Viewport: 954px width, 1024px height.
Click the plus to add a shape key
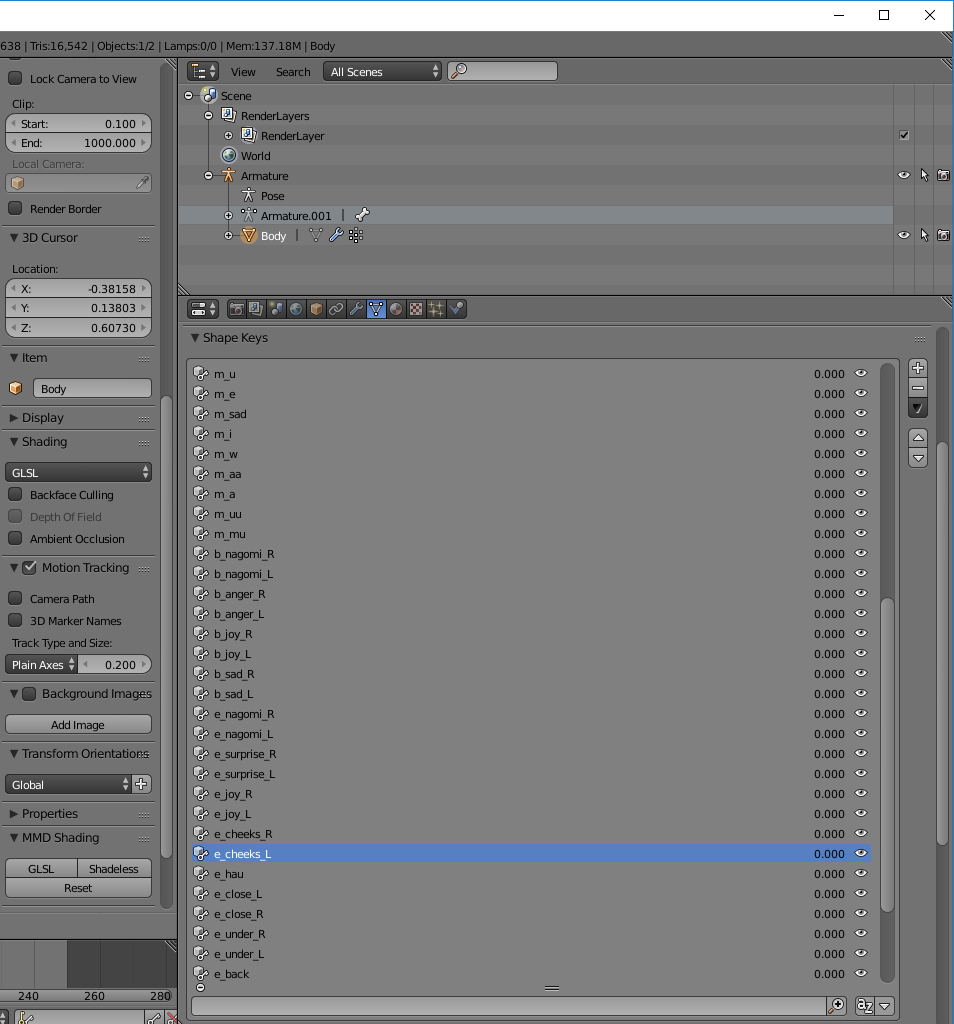tap(918, 368)
